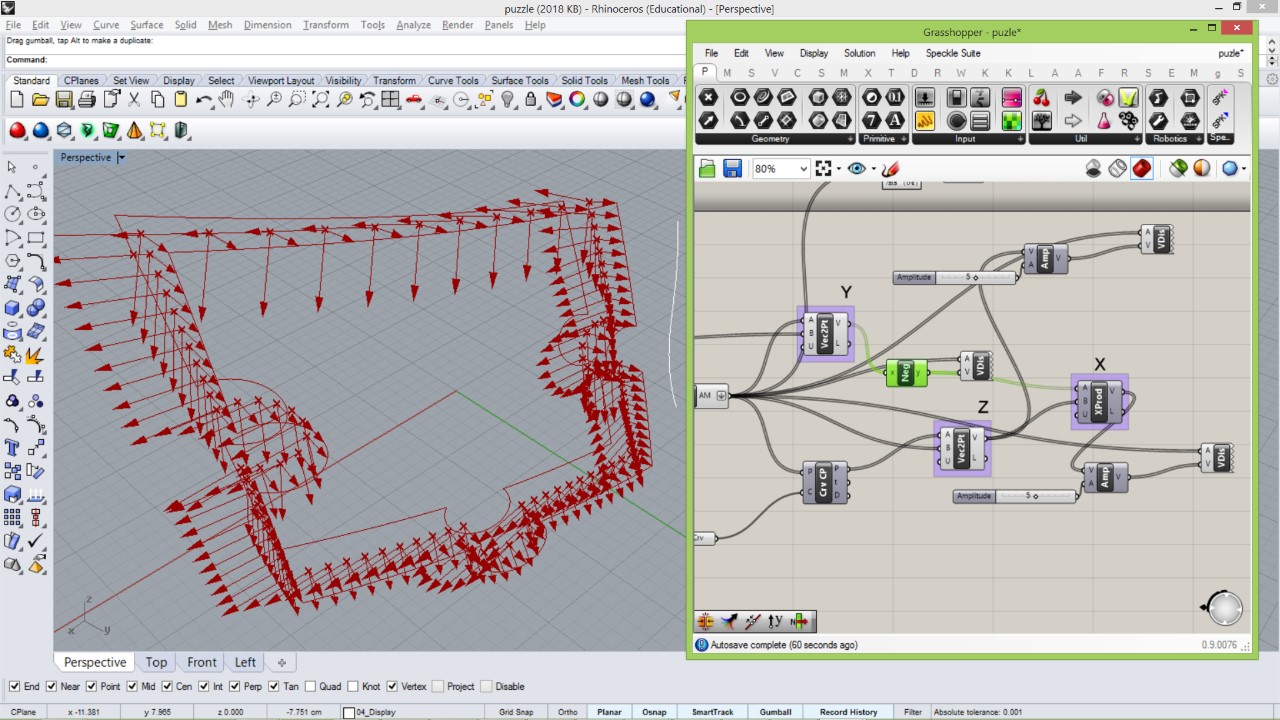Viewport: 1280px width, 720px height.
Task: Click the pink flask icon in Util group
Action: (1104, 121)
